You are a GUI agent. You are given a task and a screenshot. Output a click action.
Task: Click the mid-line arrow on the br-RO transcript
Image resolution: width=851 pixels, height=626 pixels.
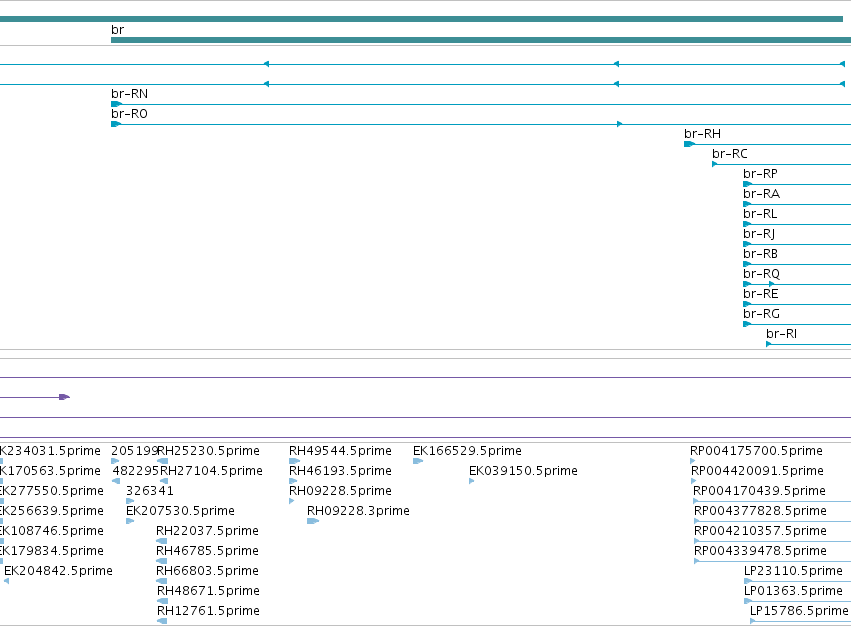[619, 124]
